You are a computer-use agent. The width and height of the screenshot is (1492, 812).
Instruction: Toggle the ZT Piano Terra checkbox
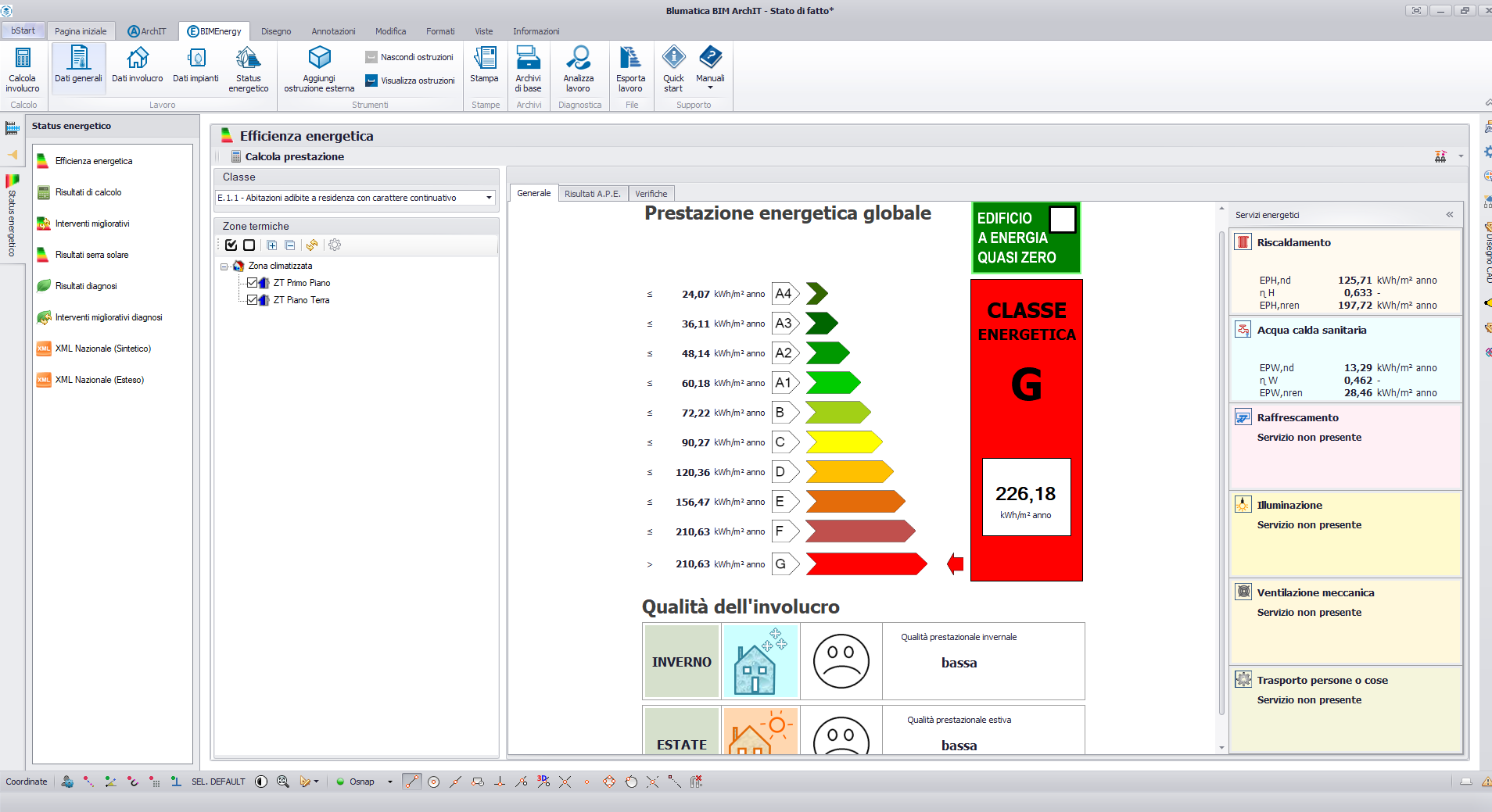(252, 300)
